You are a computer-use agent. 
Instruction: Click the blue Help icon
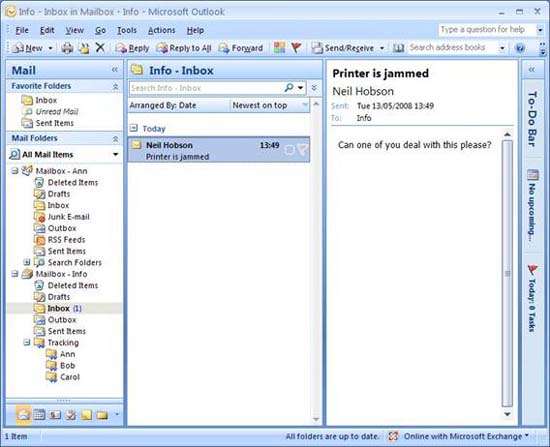point(520,48)
